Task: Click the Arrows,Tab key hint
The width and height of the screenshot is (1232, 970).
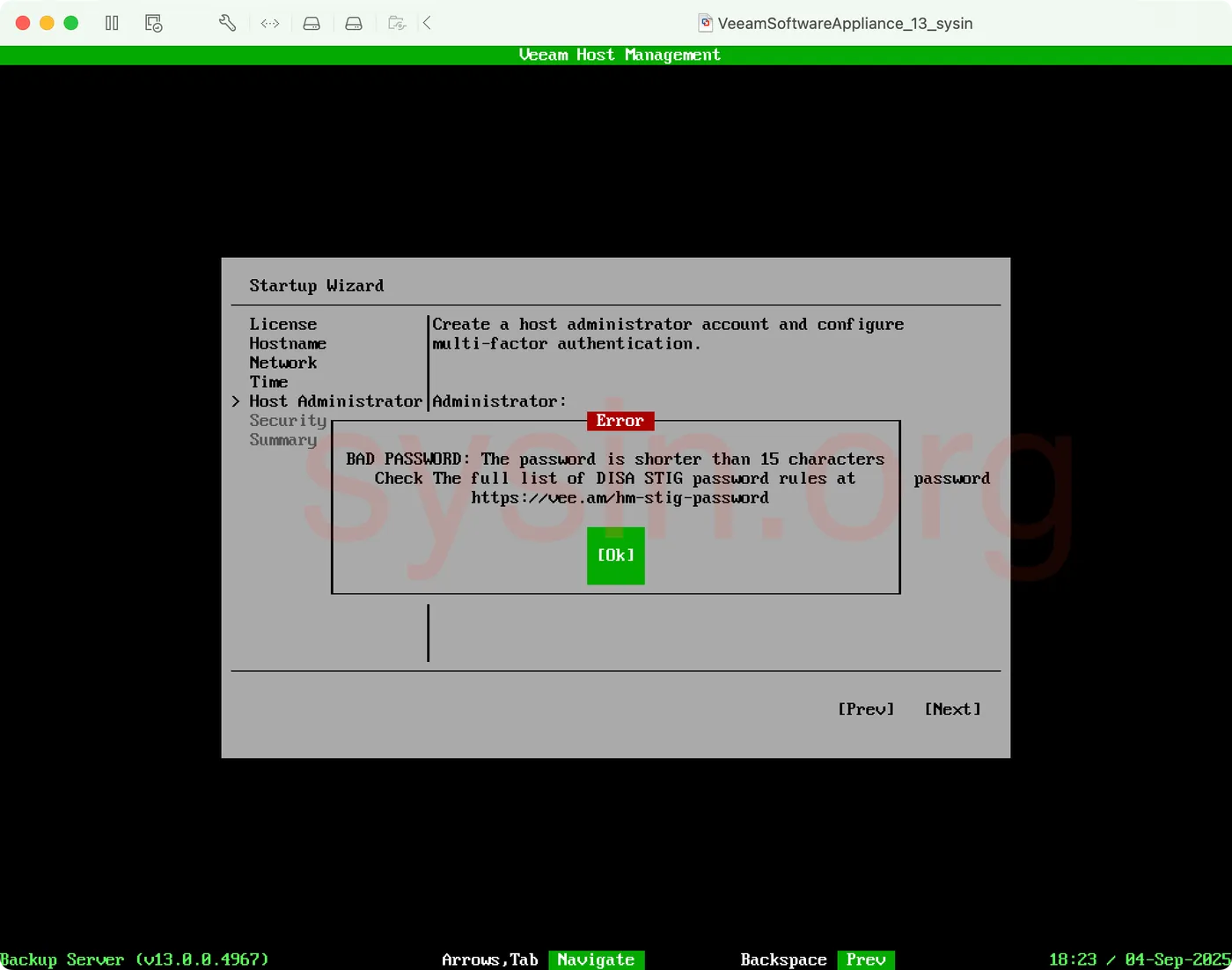Action: 490,959
